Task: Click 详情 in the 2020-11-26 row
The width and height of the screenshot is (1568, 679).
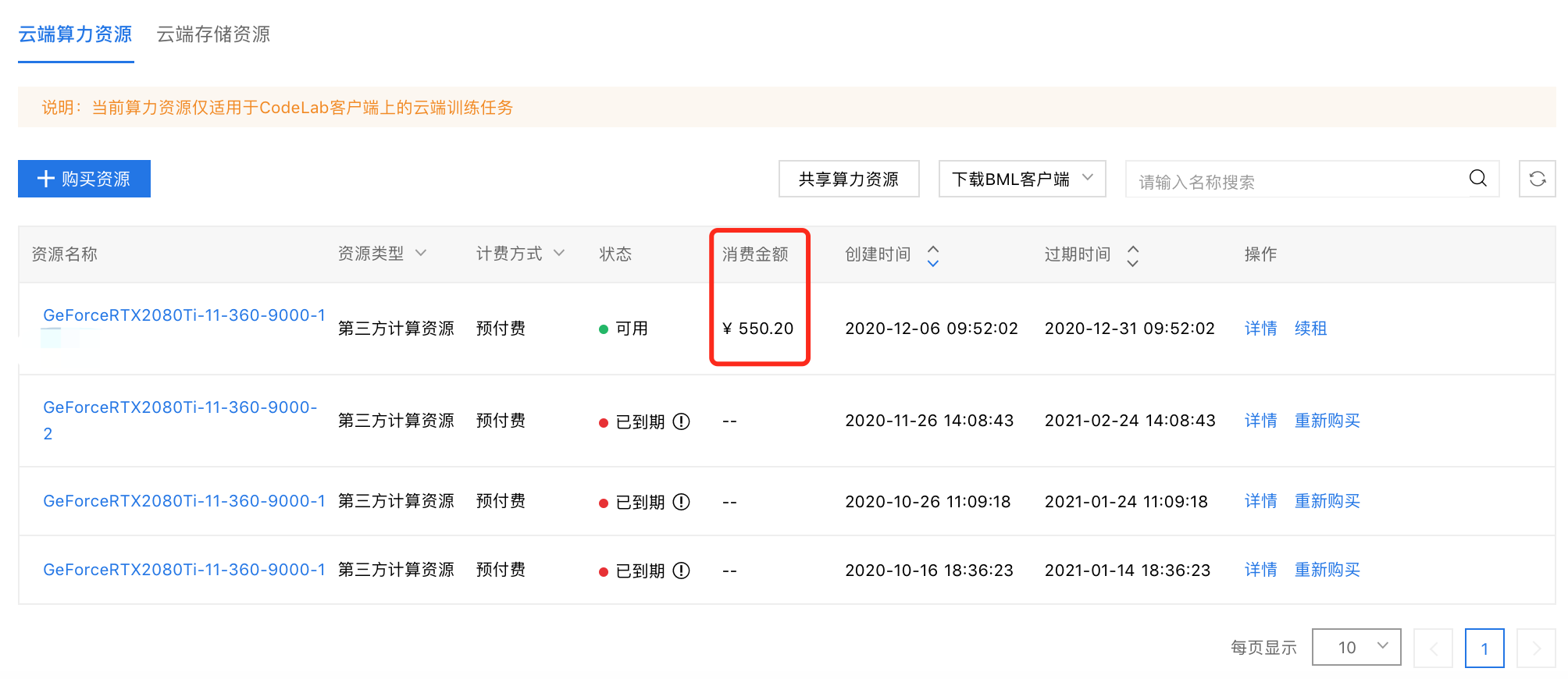Action: tap(1260, 421)
